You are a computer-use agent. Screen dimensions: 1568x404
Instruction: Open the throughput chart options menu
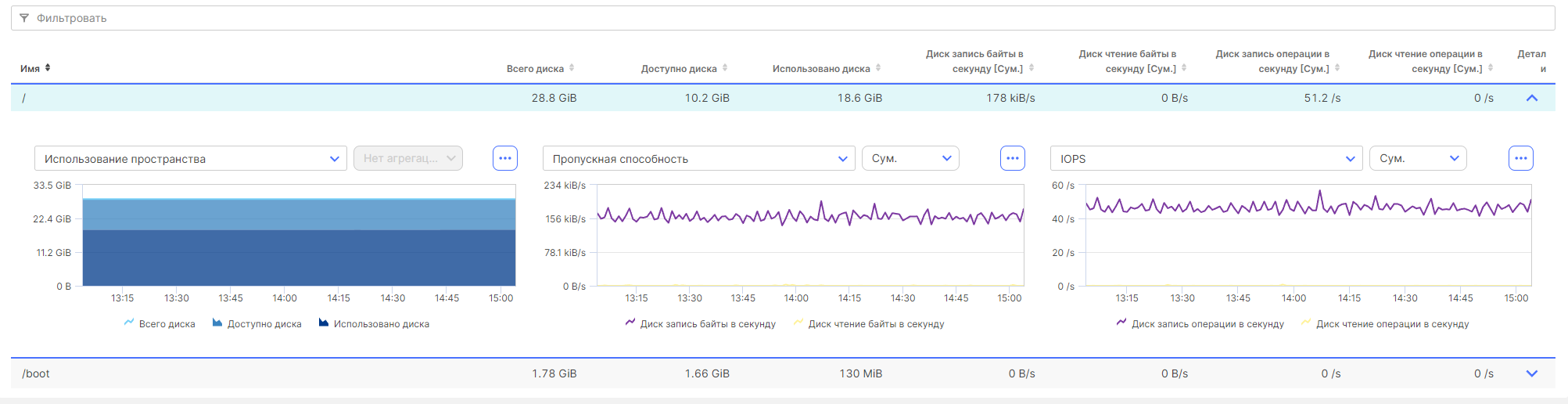(1013, 158)
